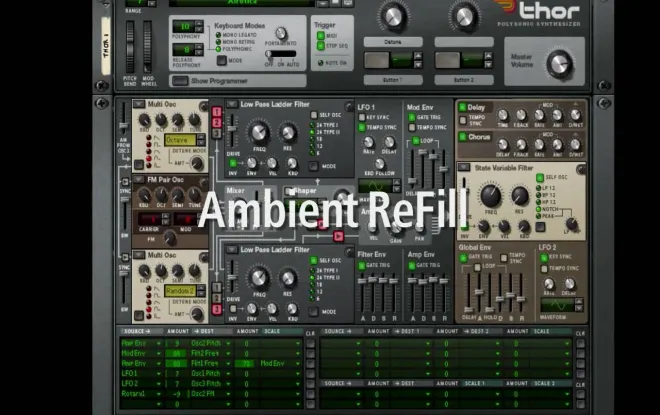Click the Sync arrow button beside lower Multi Osc
The height and width of the screenshot is (415, 660).
click(125, 257)
